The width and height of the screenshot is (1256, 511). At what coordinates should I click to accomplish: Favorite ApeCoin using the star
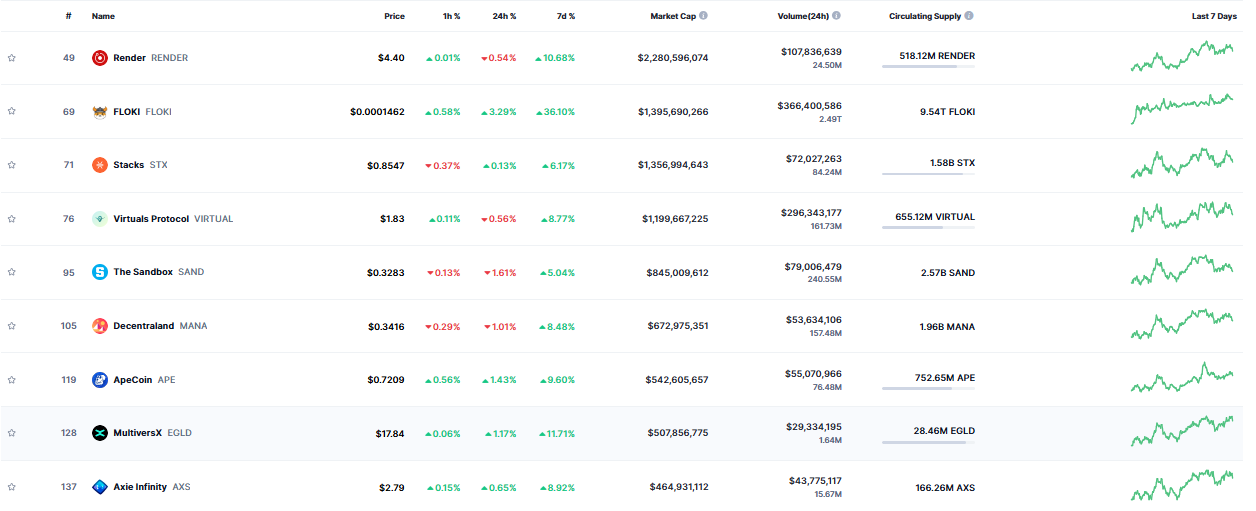(12, 379)
